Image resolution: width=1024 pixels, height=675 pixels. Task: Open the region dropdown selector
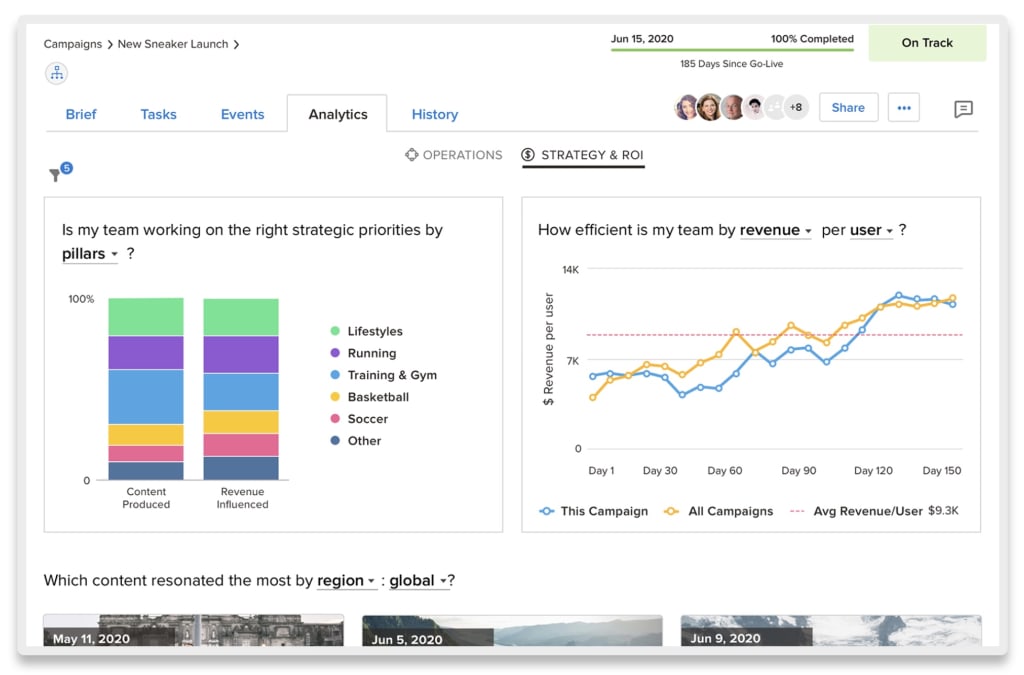click(345, 580)
